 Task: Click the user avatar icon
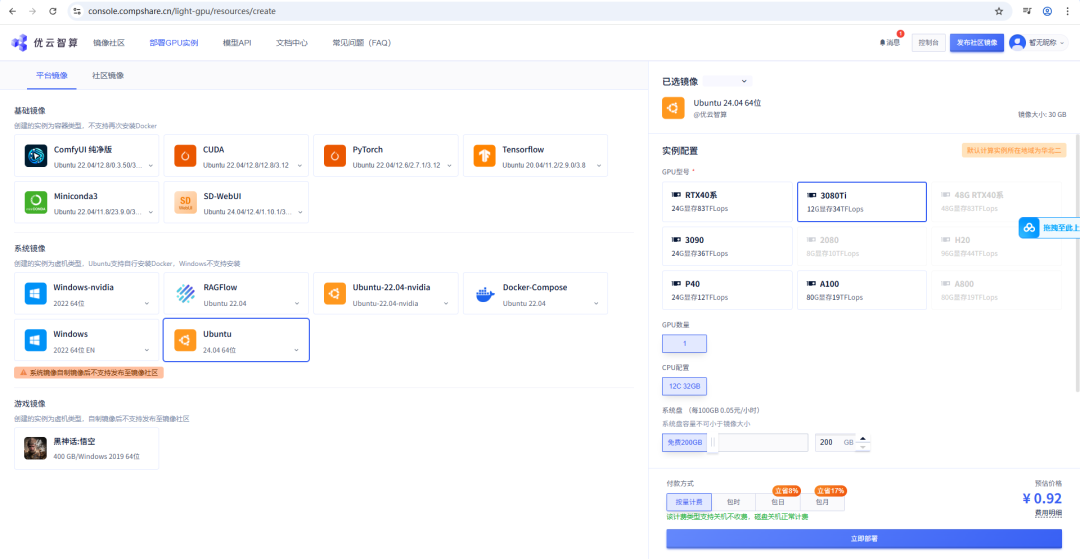point(1017,43)
